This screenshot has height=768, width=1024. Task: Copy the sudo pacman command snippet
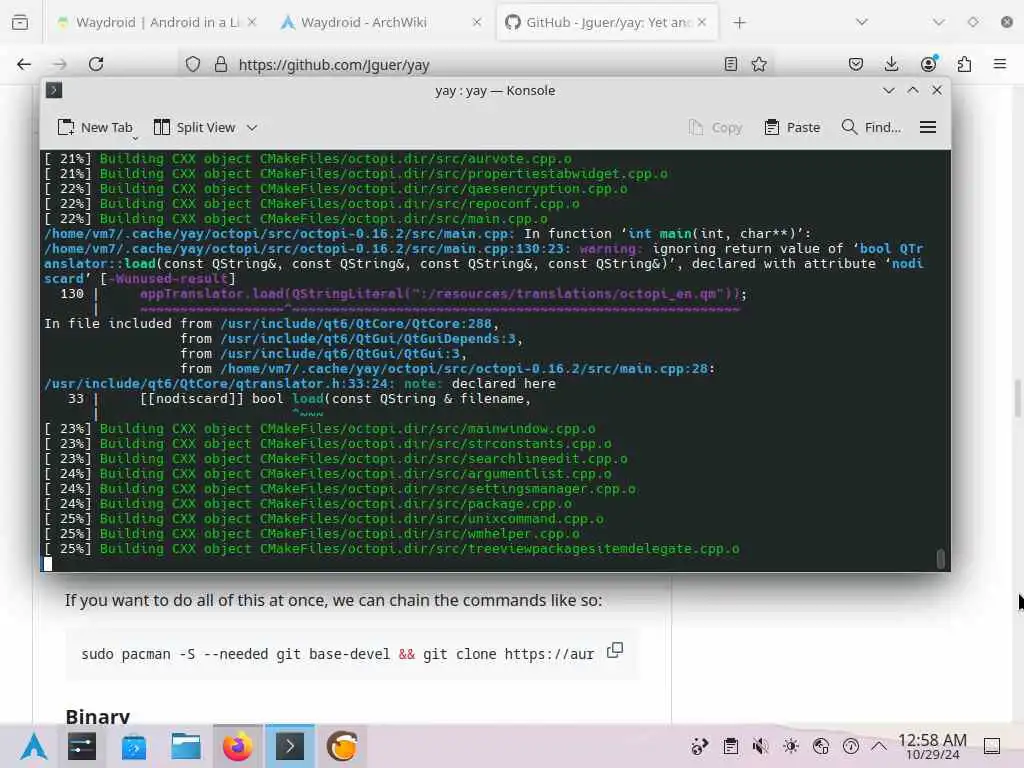pos(615,650)
